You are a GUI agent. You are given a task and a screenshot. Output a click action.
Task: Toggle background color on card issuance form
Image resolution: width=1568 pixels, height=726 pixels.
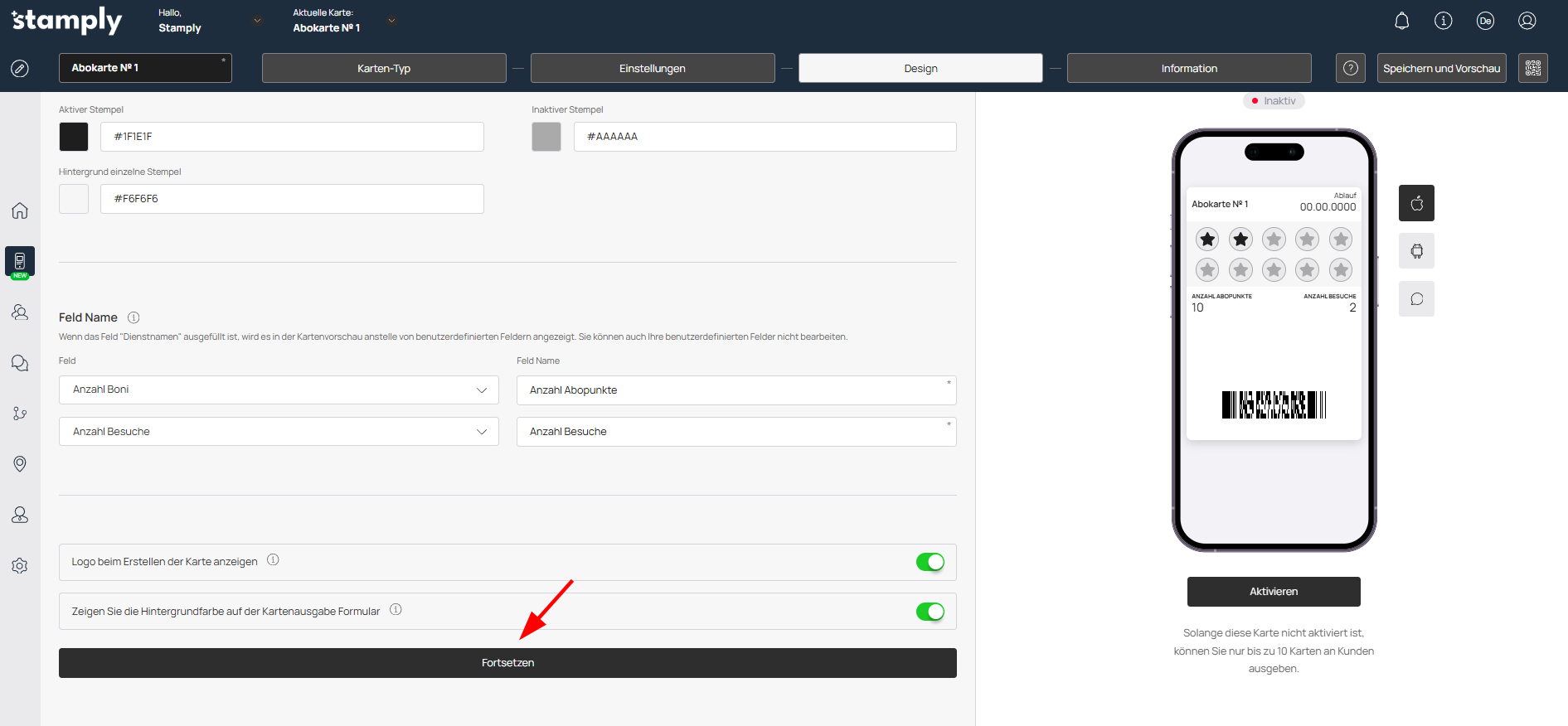coord(930,612)
